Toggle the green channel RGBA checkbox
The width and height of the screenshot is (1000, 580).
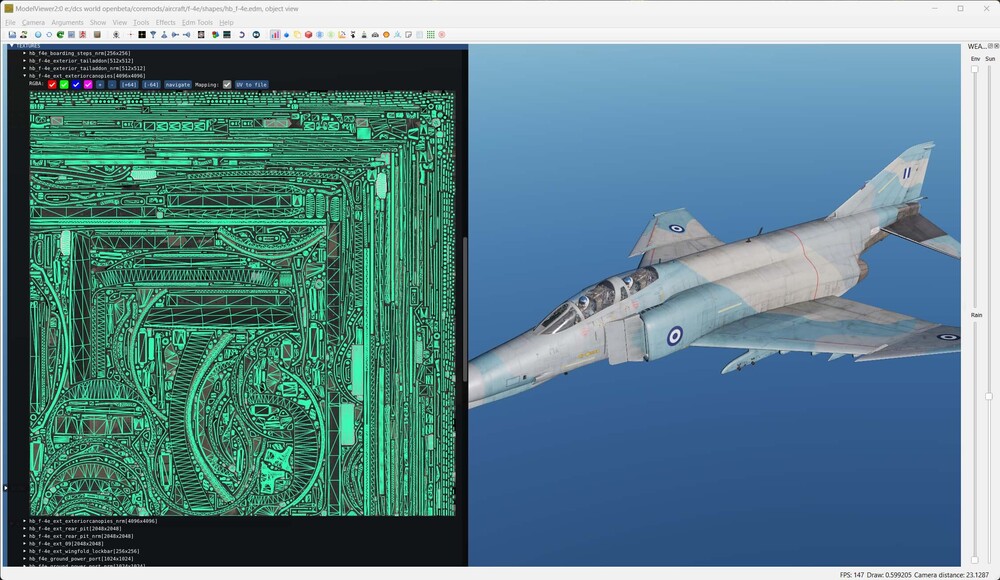tap(64, 84)
